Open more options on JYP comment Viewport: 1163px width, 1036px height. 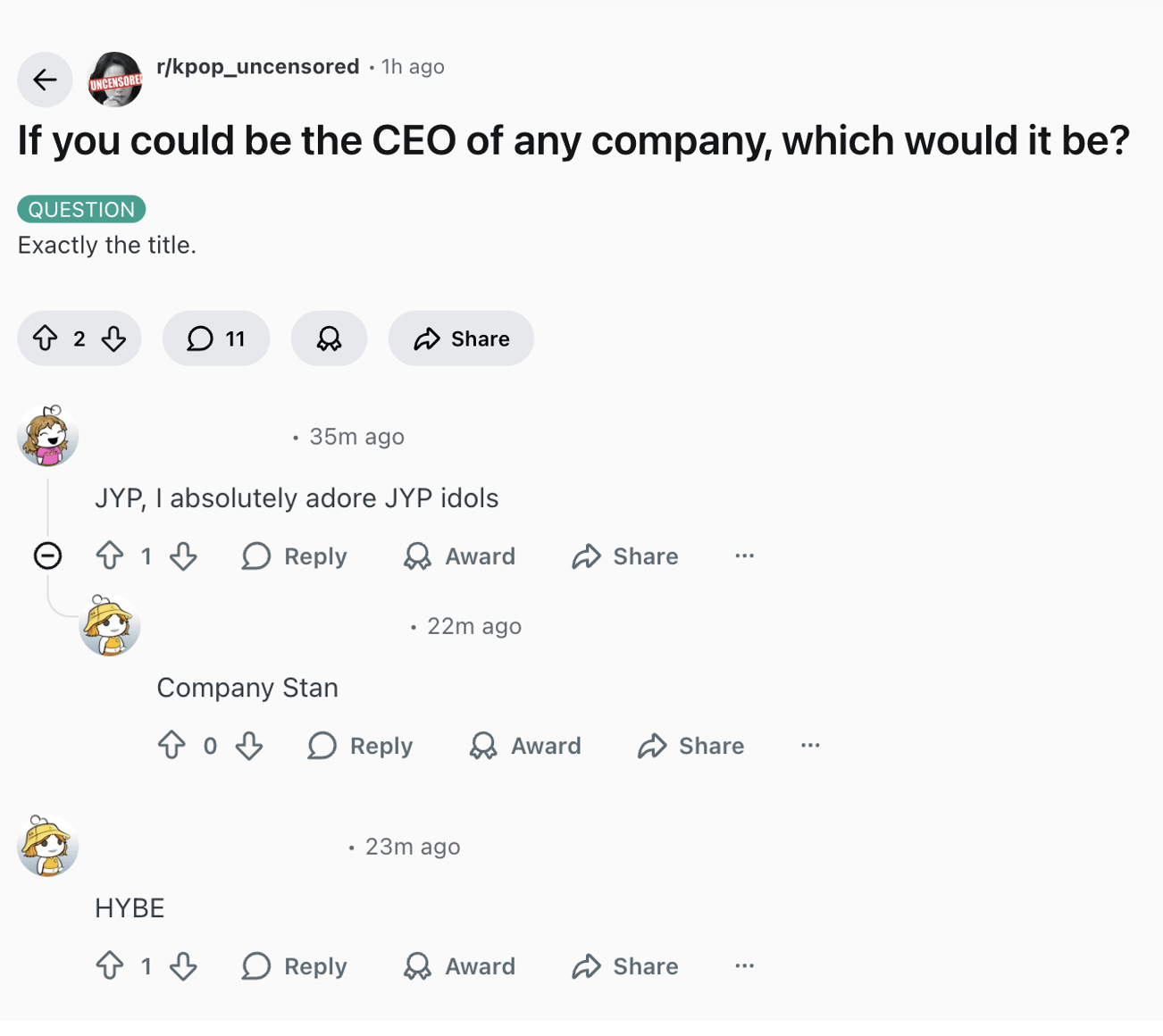(744, 556)
